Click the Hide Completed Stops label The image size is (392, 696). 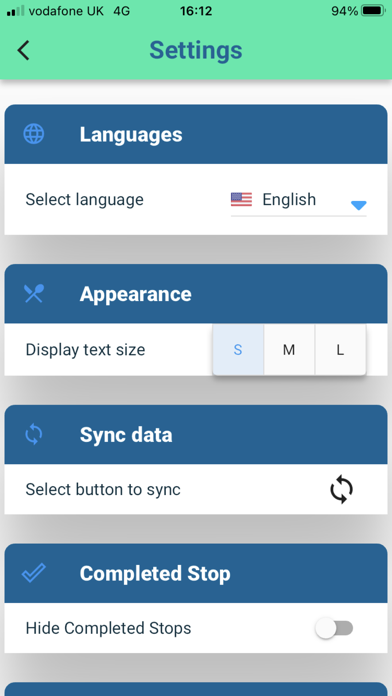pyautogui.click(x=108, y=628)
